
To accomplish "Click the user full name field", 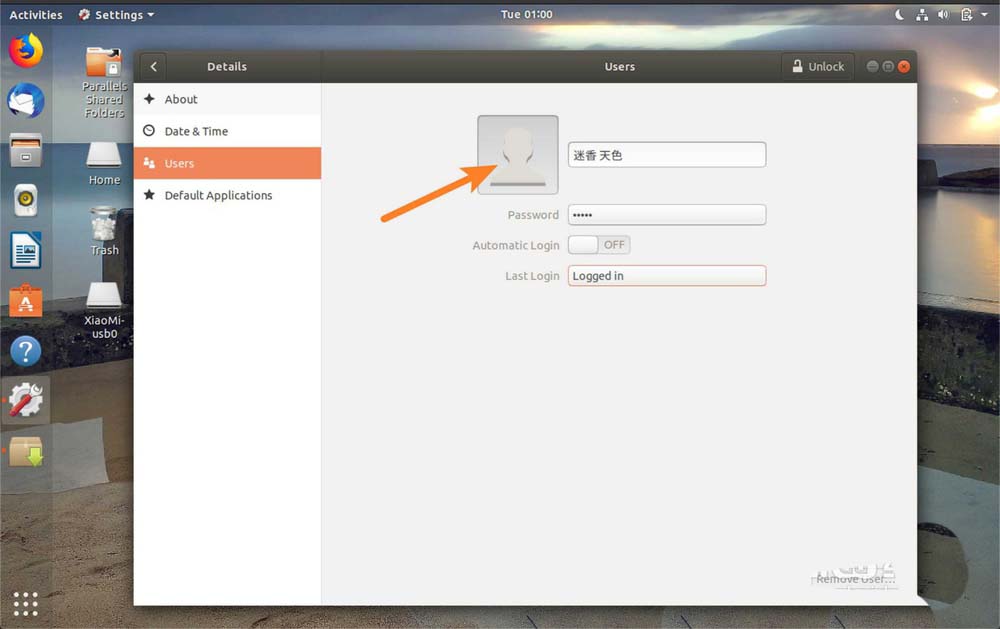I will point(667,155).
